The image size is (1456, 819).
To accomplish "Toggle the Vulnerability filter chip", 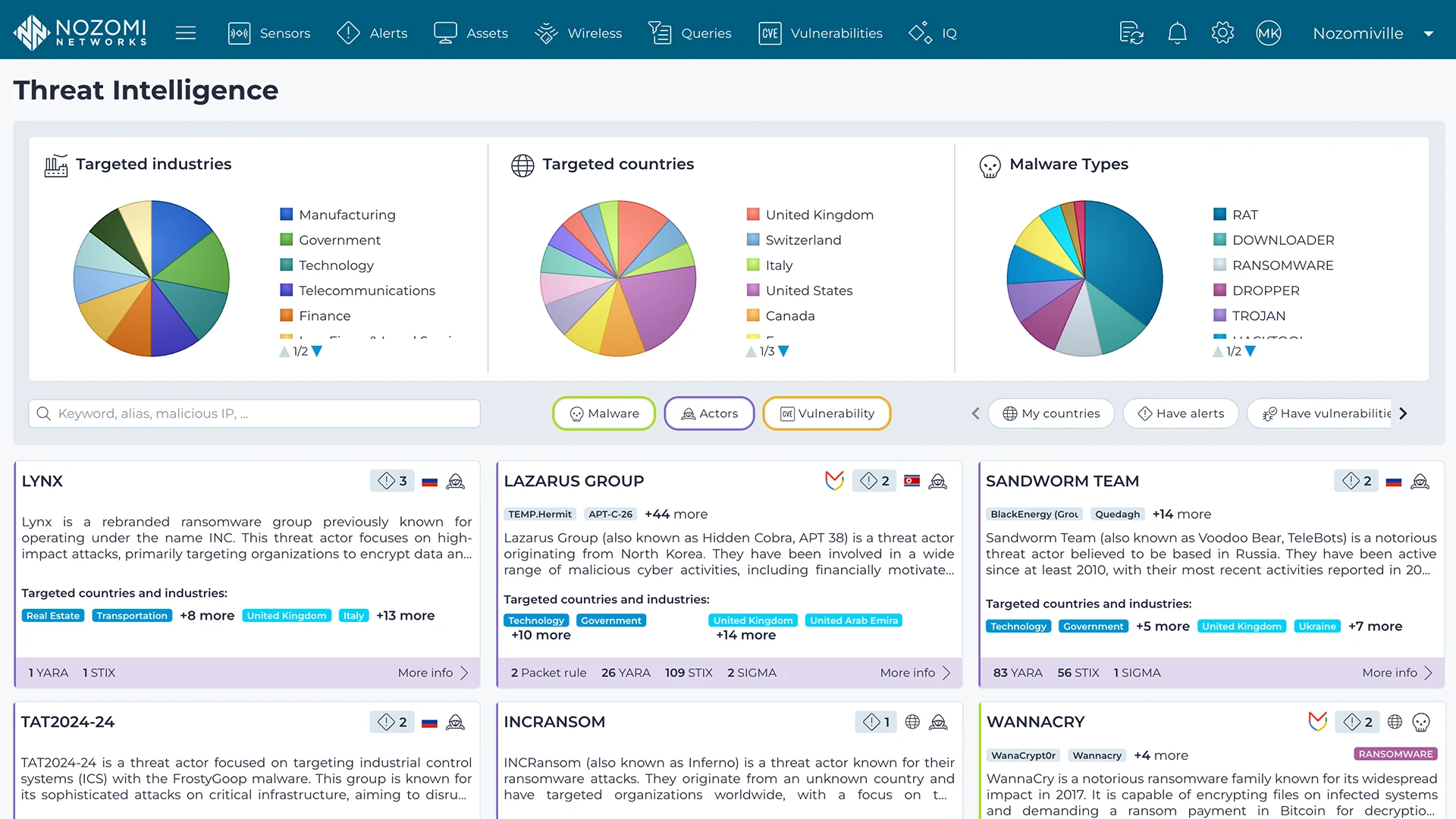I will click(827, 413).
